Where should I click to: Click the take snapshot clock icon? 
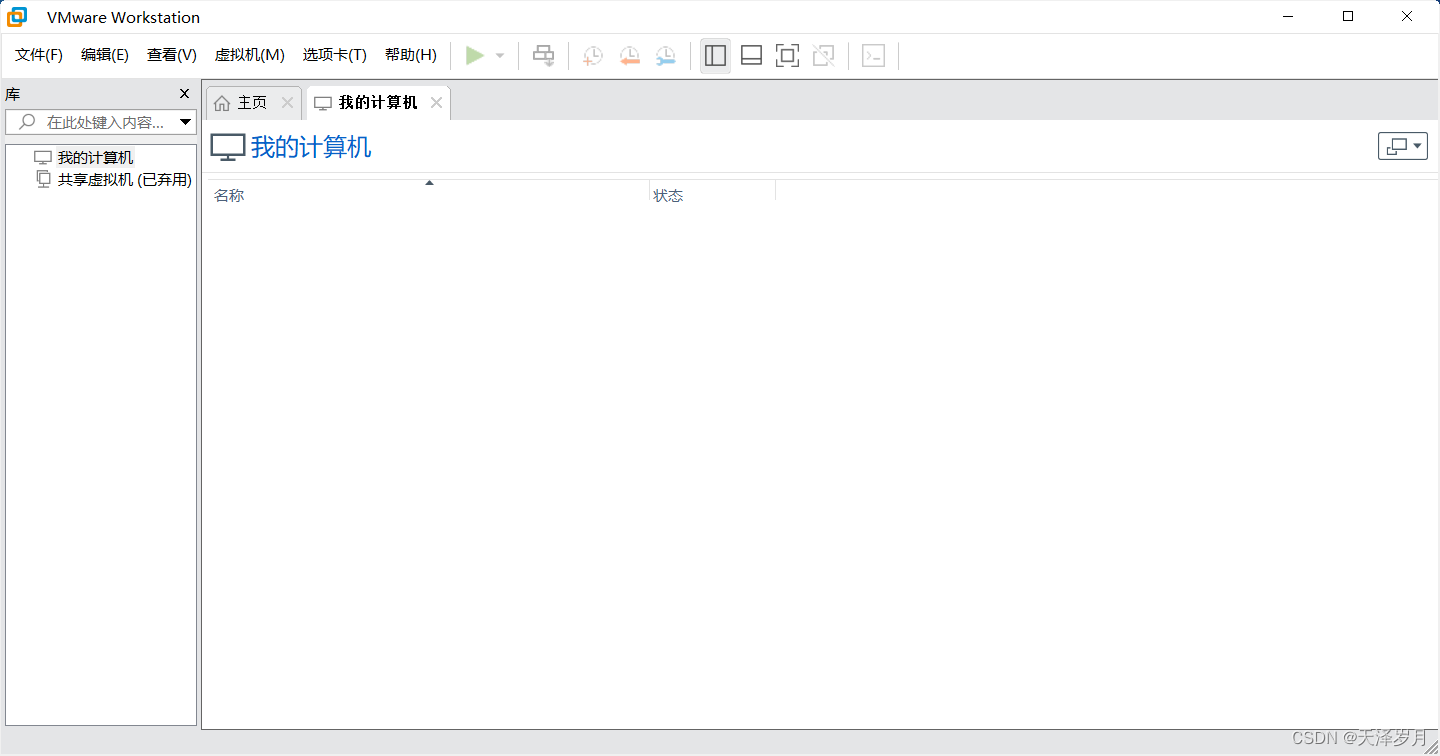click(x=593, y=56)
